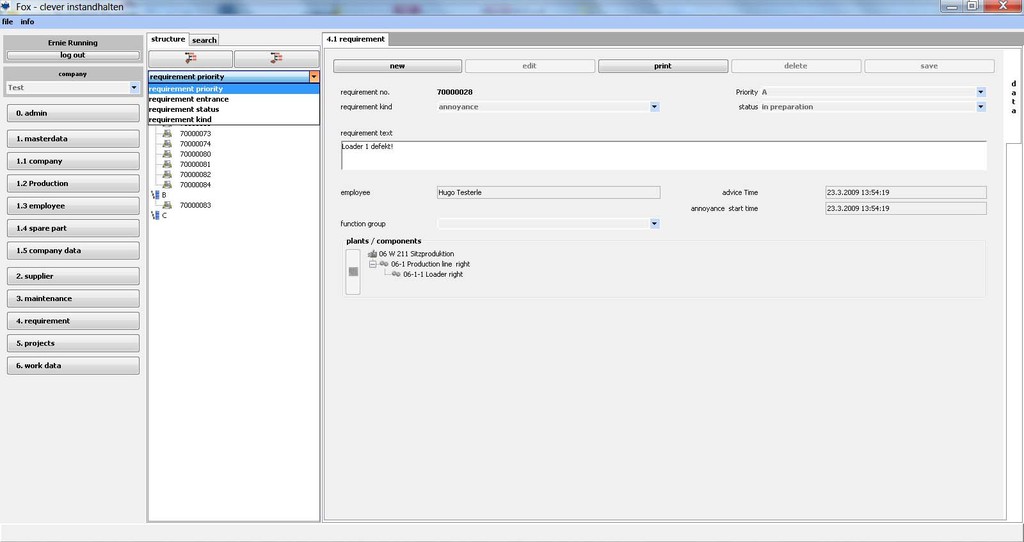
Task: Open the company Test dropdown
Action: (134, 88)
